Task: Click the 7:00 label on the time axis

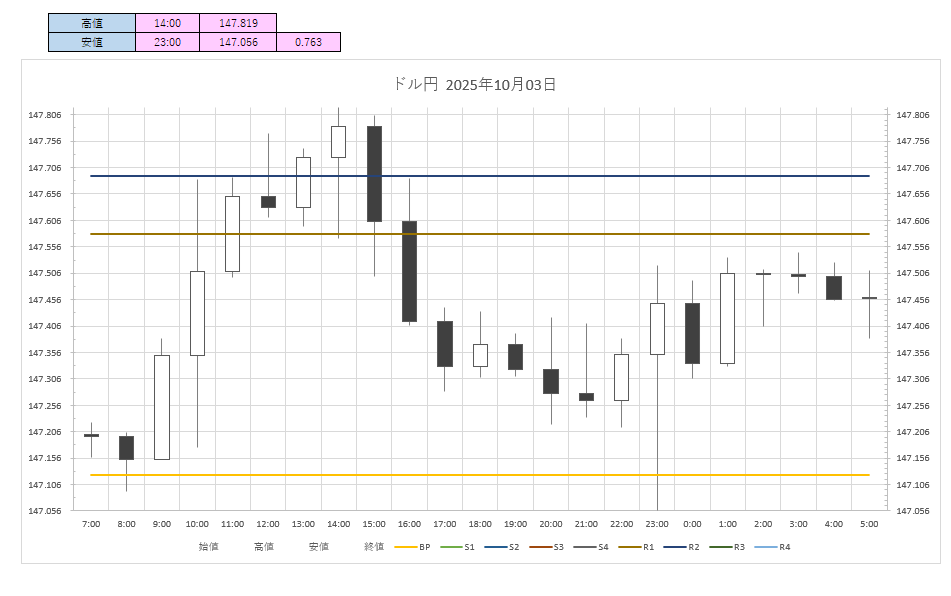Action: tap(91, 524)
